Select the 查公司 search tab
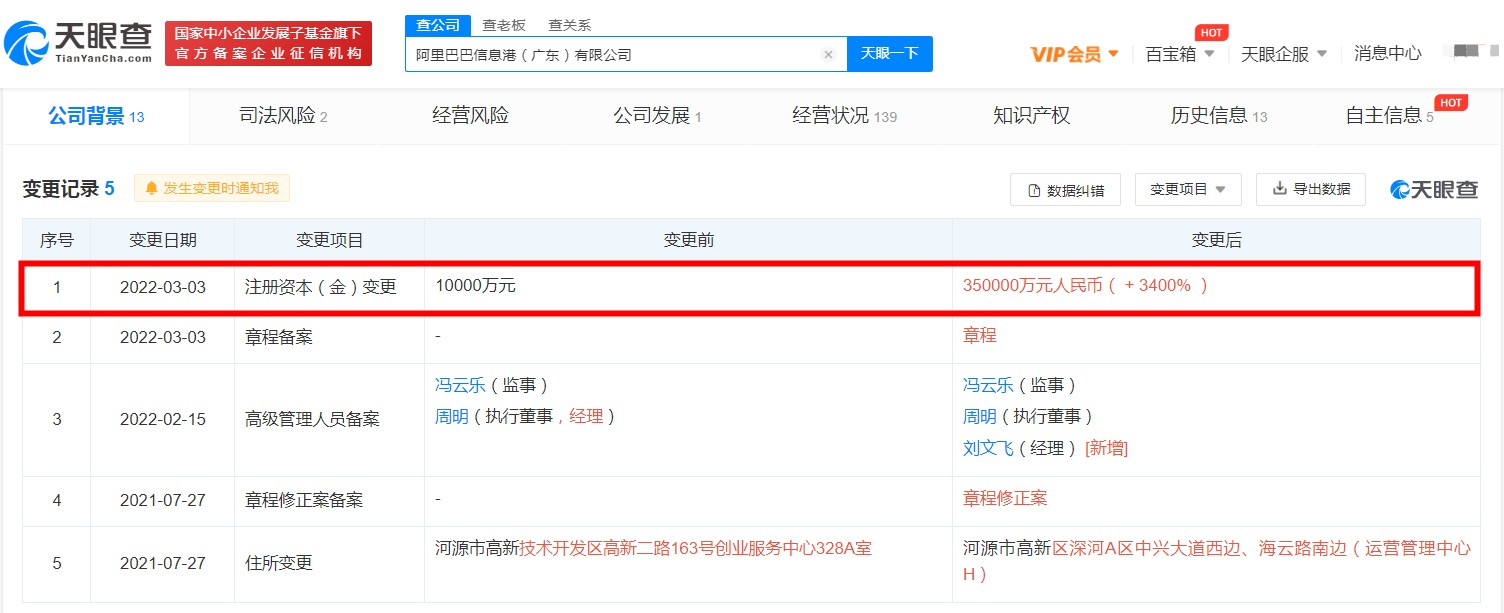 [x=437, y=25]
